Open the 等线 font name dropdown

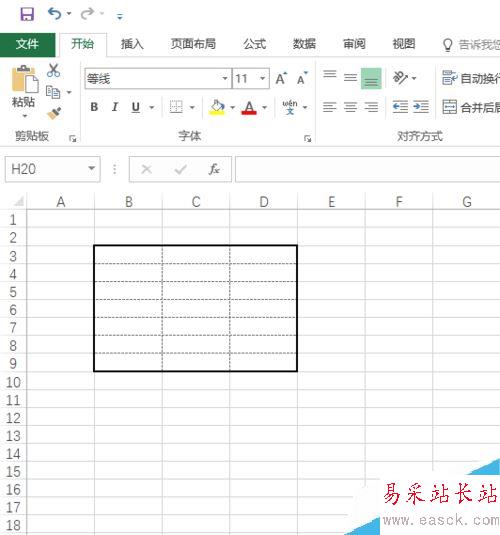pyautogui.click(x=225, y=78)
